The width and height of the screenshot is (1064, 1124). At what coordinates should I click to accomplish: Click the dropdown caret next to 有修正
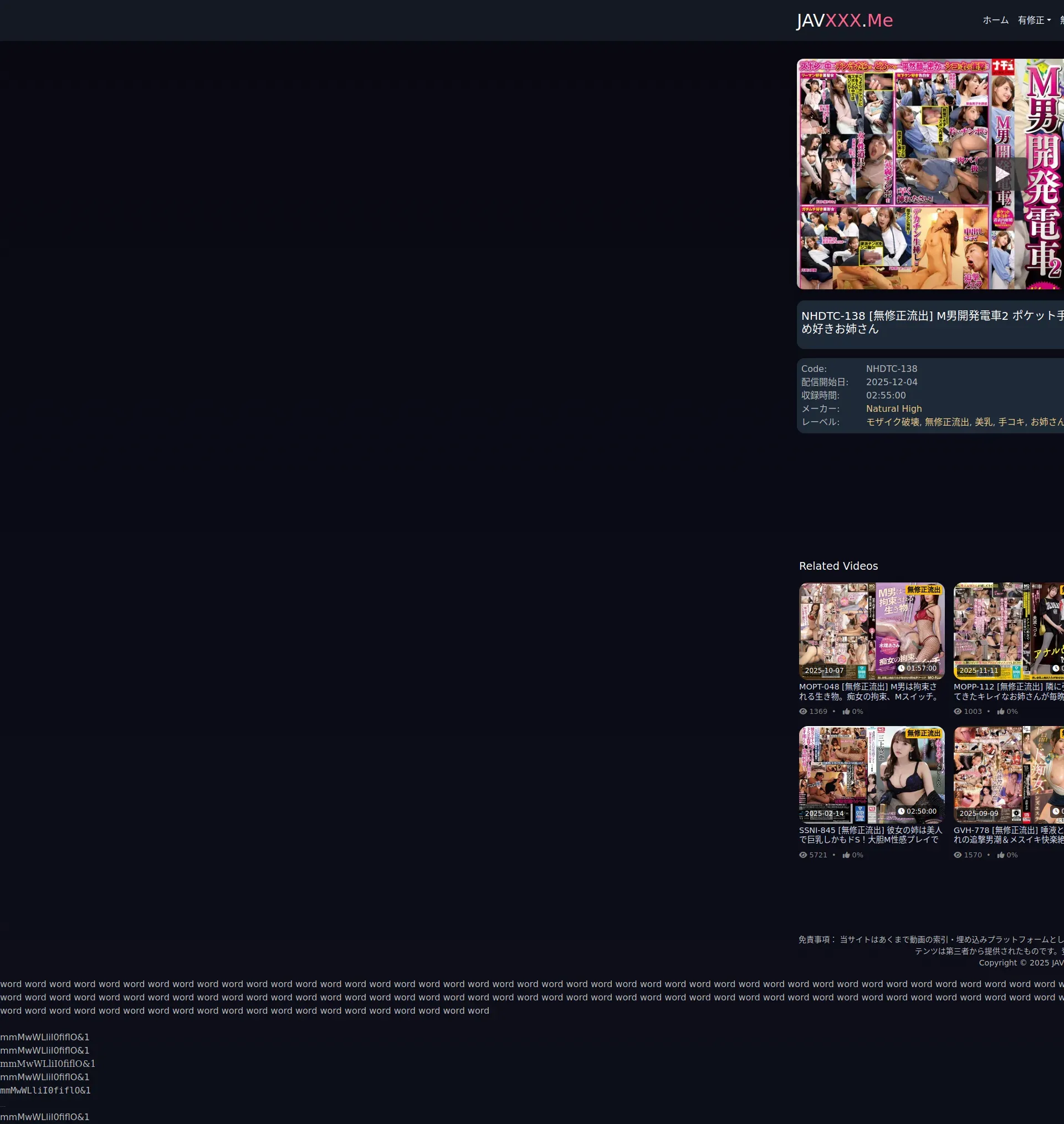click(1048, 21)
